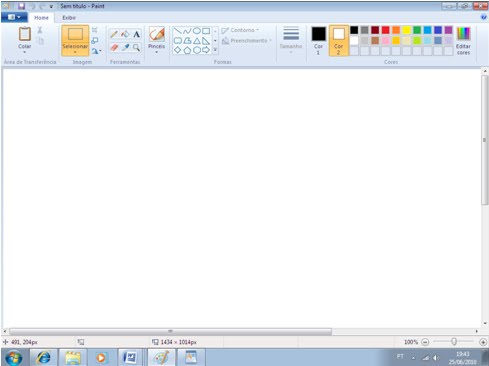The width and height of the screenshot is (489, 366).
Task: Click the zoom in plus button
Action: pos(483,342)
